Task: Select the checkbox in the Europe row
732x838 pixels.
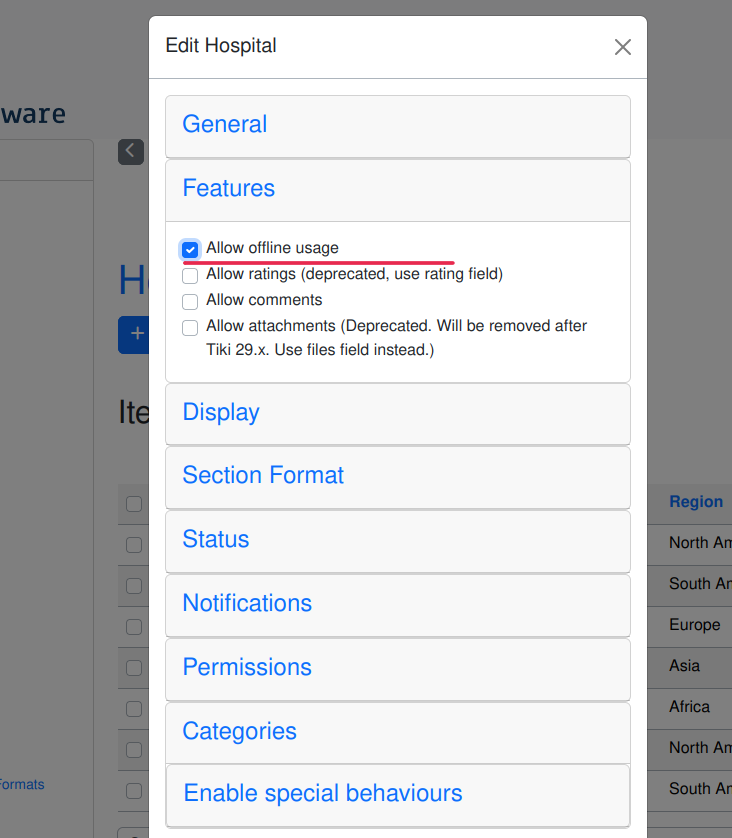Action: (134, 626)
